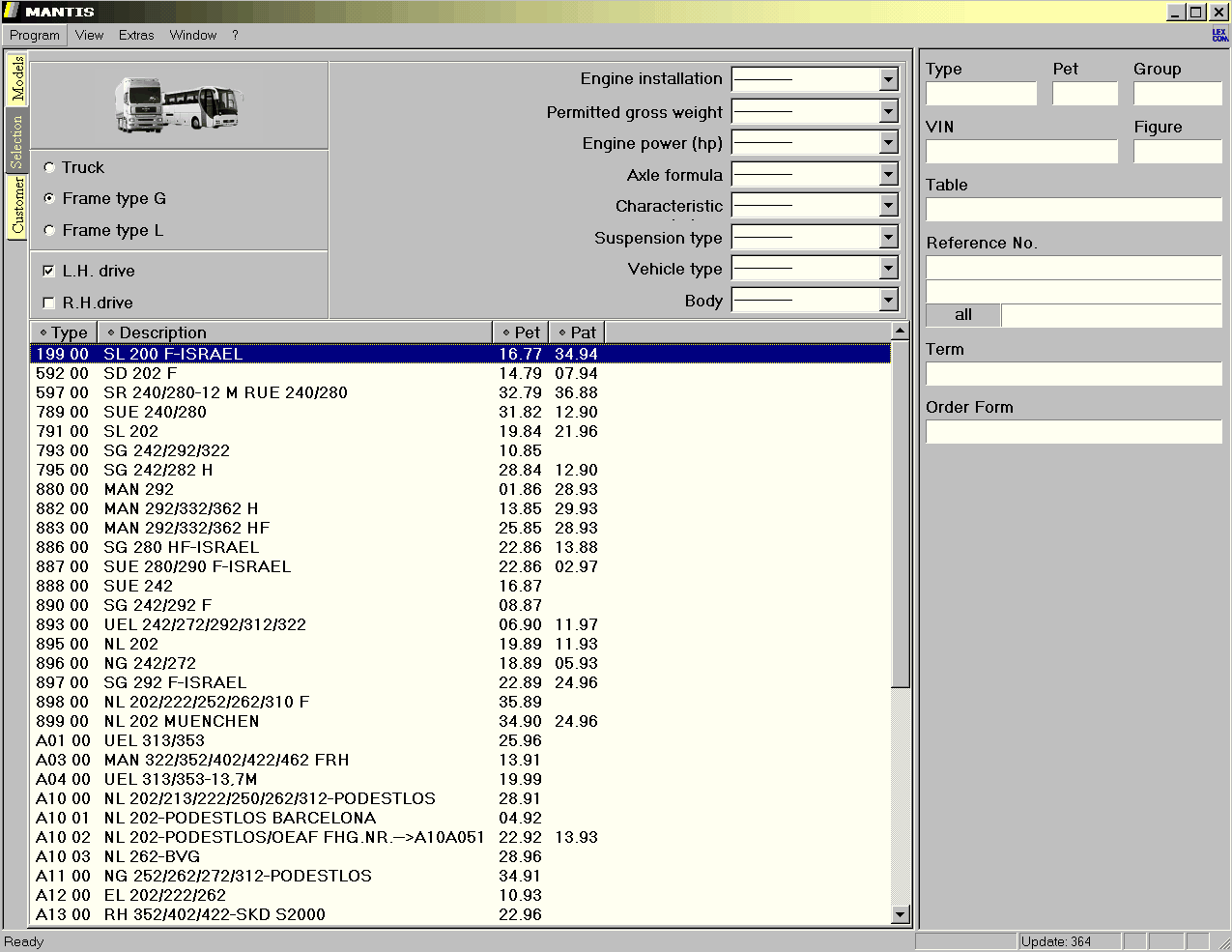This screenshot has width=1232, height=952.
Task: Open the Vehicle type dropdown
Action: tap(889, 269)
